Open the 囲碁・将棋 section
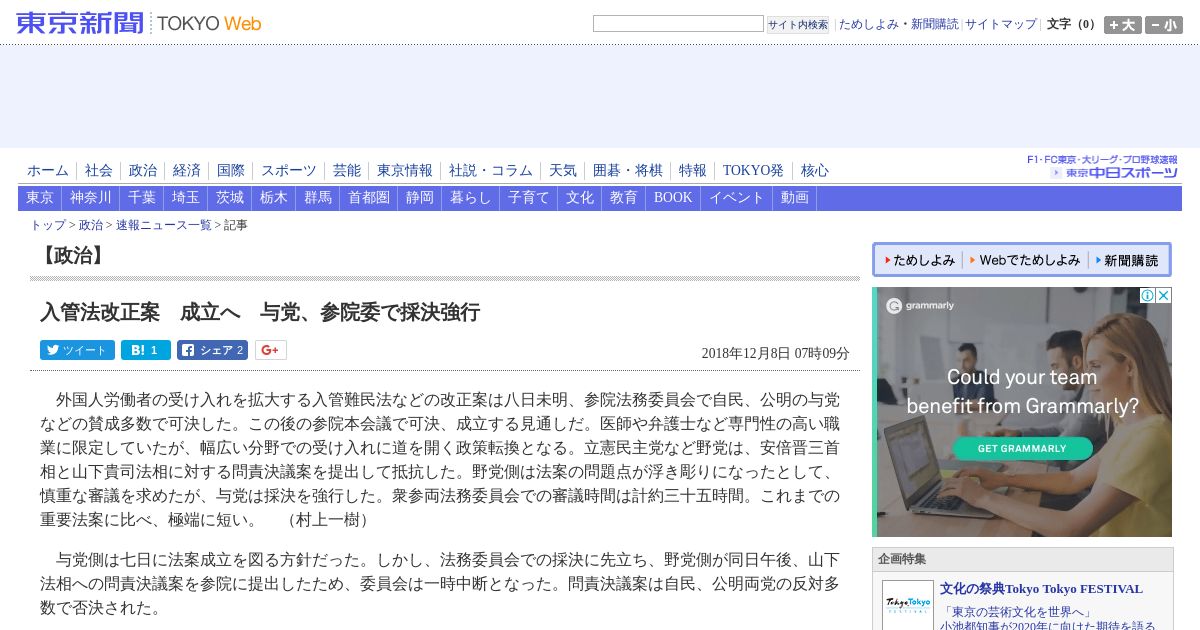Screen dimensions: 1200x630 pos(628,171)
